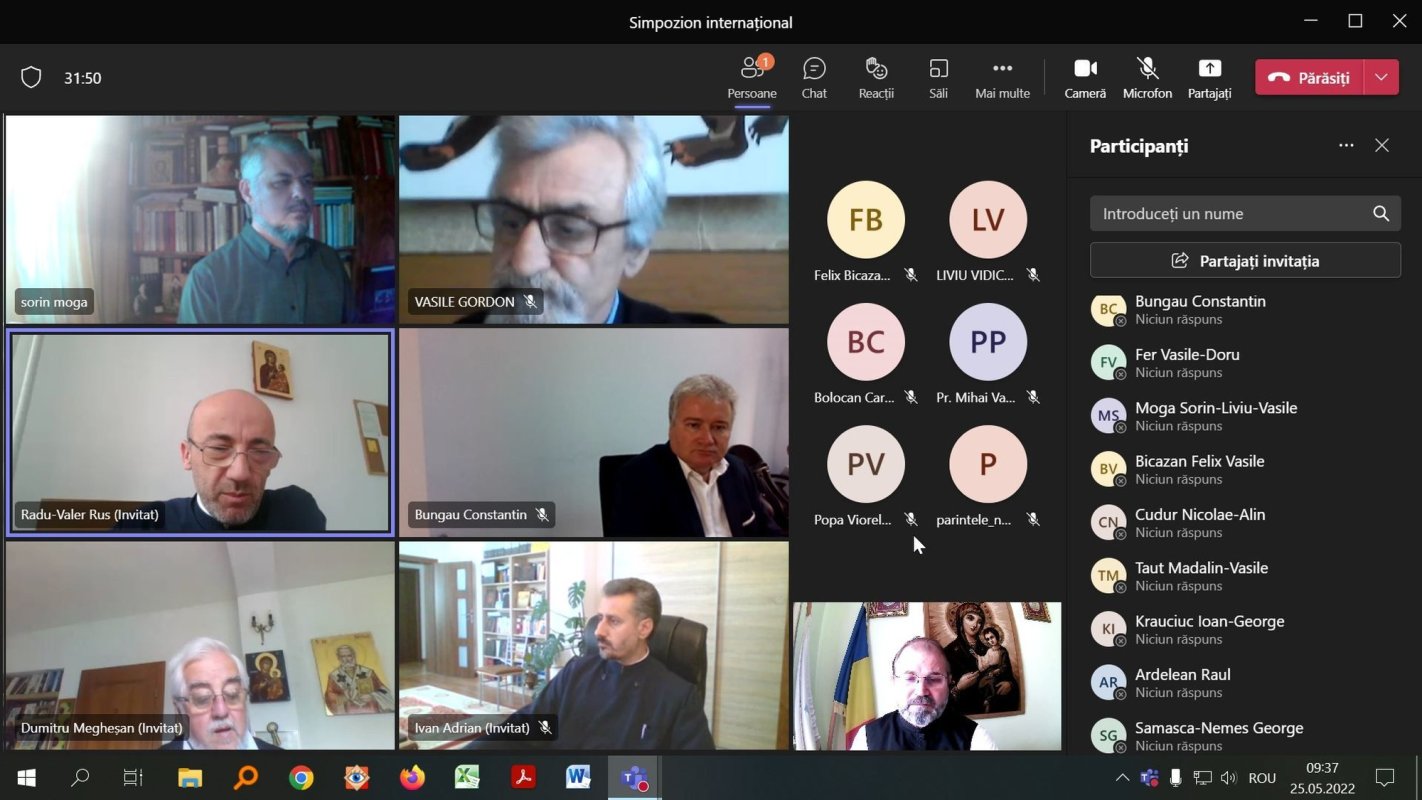Open the Reacții reactions menu
The image size is (1422, 800).
[x=876, y=78]
